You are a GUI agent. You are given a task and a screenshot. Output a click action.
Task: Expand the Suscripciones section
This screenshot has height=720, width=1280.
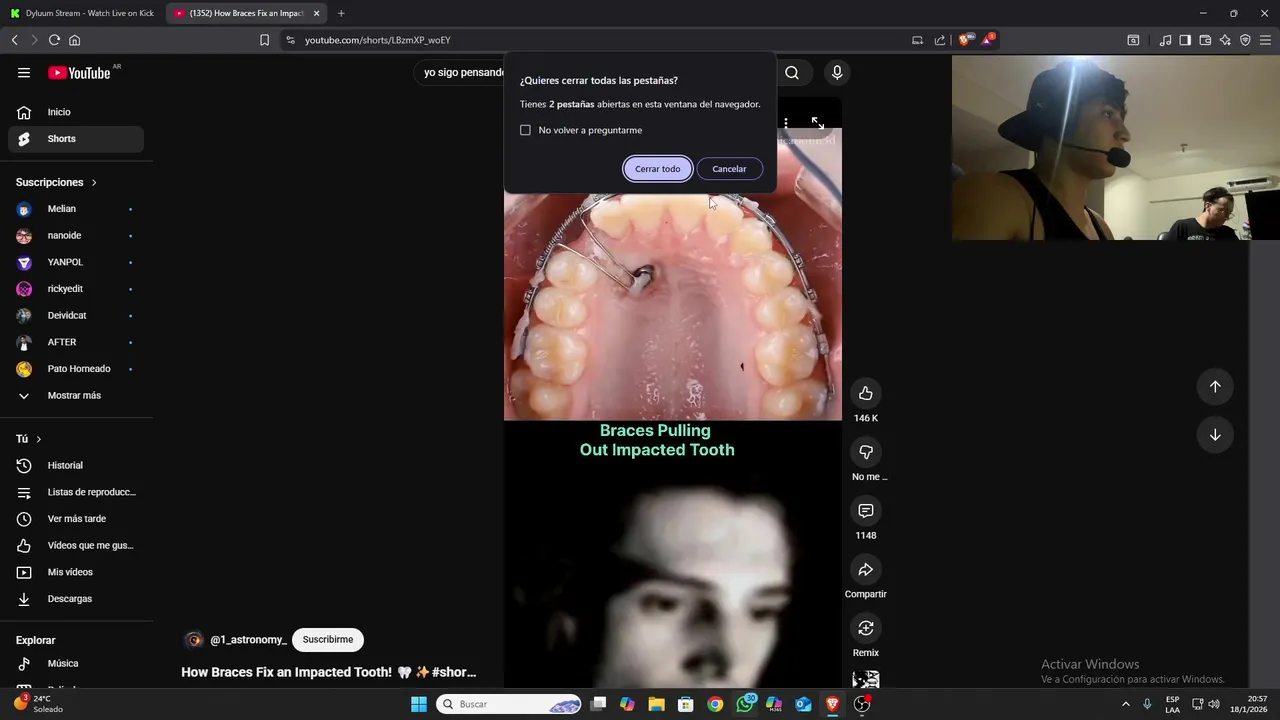[x=56, y=182]
